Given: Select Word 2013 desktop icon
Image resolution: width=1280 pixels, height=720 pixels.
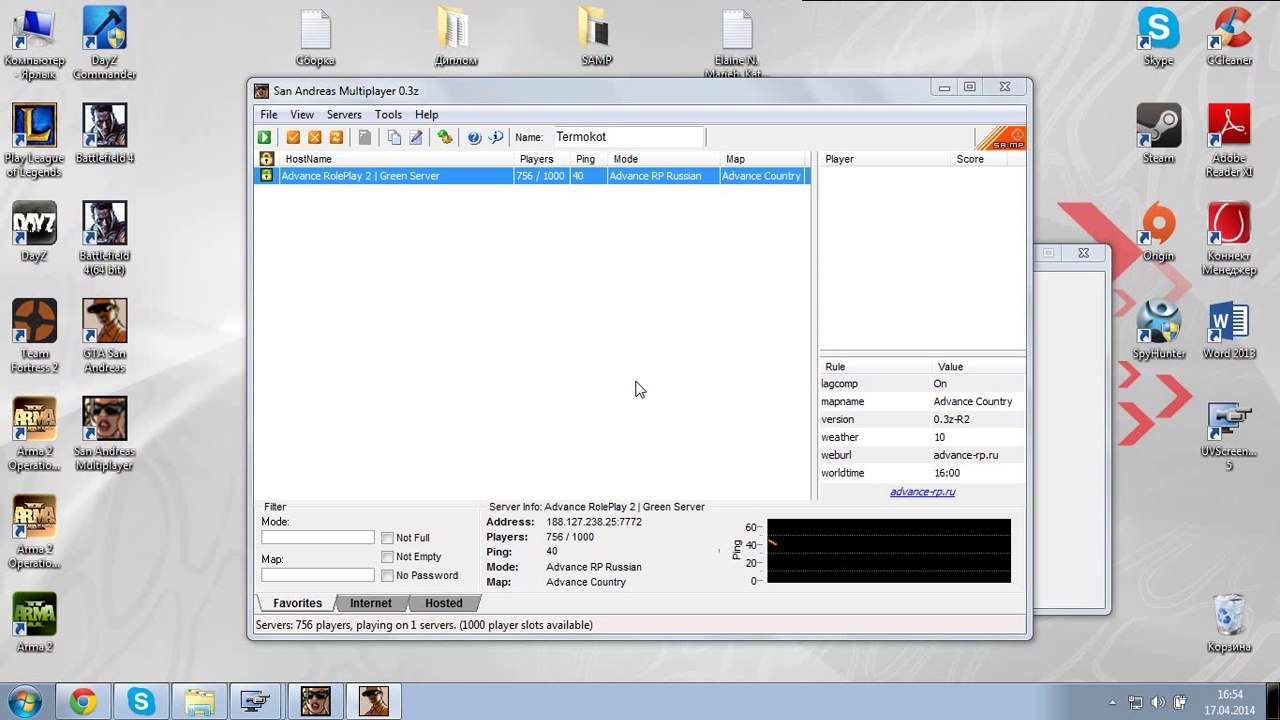Looking at the screenshot, I should point(1229,330).
